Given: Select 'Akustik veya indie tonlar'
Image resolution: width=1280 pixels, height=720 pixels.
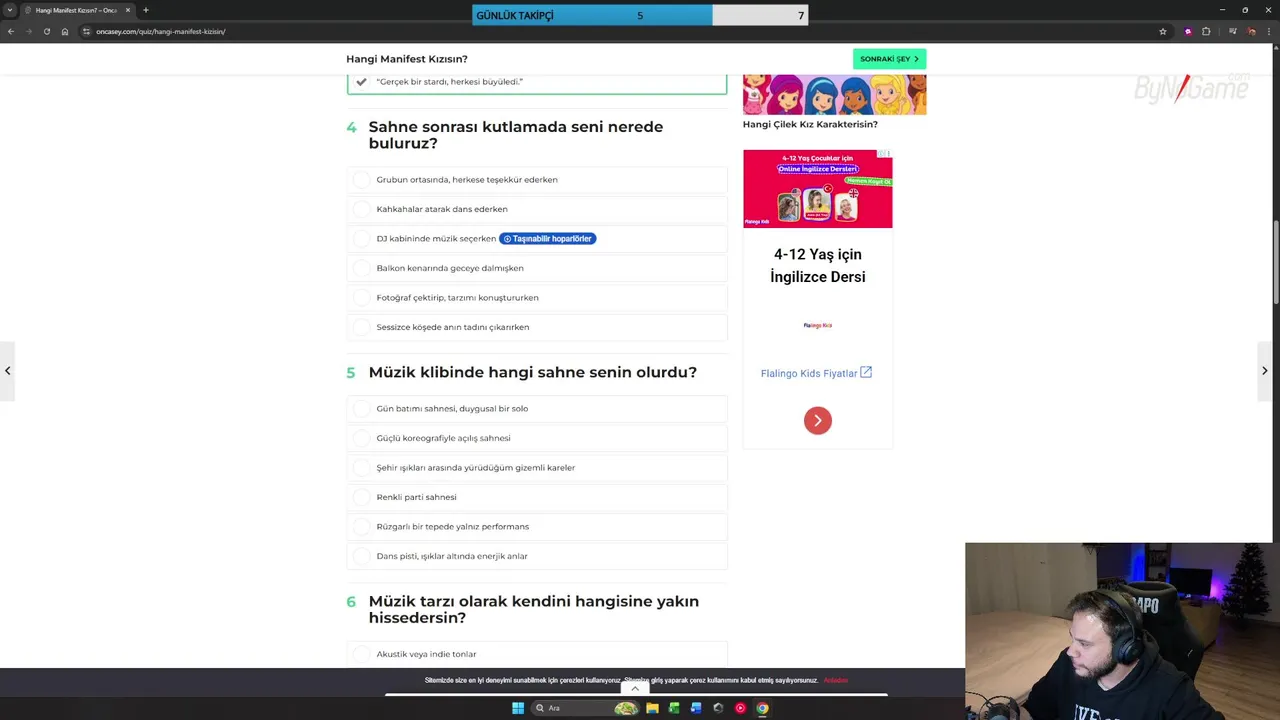Looking at the screenshot, I should click(x=537, y=654).
